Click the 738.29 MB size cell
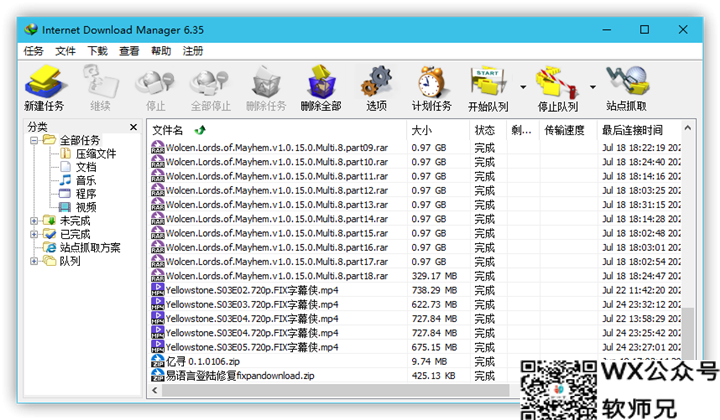This screenshot has height=420, width=720. [x=434, y=290]
